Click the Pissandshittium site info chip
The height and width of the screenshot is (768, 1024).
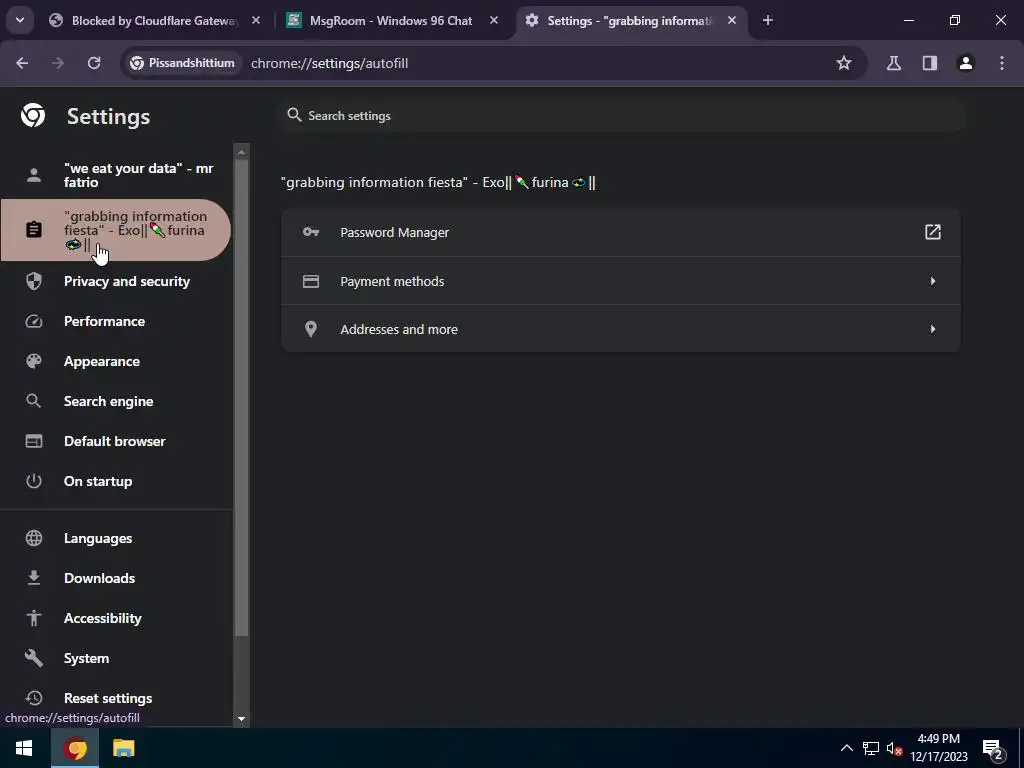pos(182,63)
